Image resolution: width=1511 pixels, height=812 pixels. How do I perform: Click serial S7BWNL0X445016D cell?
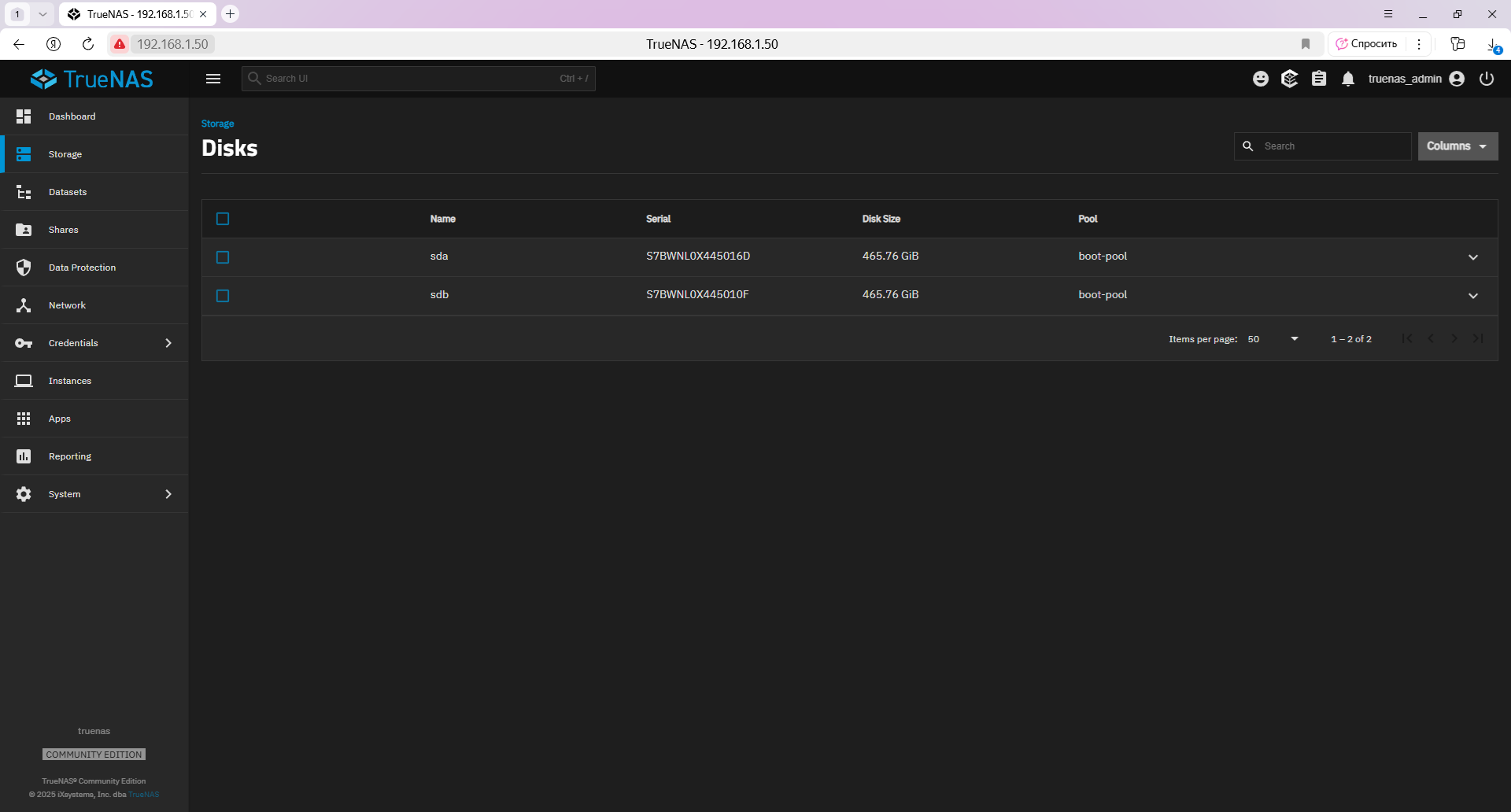tap(698, 257)
